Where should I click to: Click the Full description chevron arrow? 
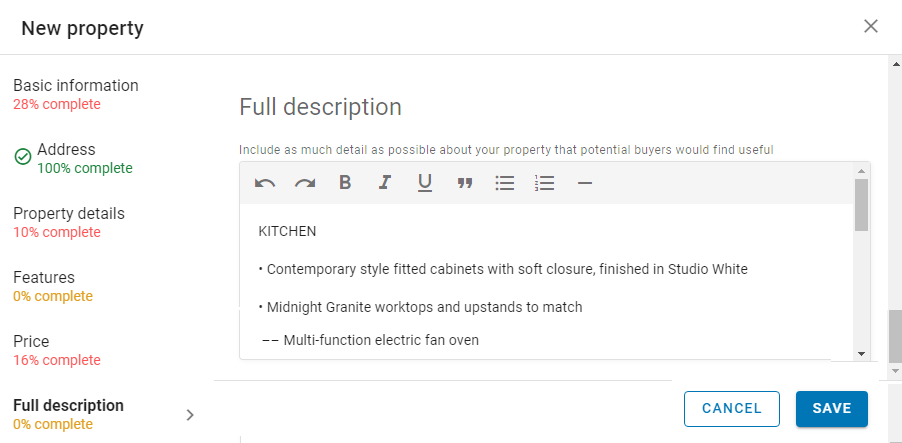(x=190, y=415)
